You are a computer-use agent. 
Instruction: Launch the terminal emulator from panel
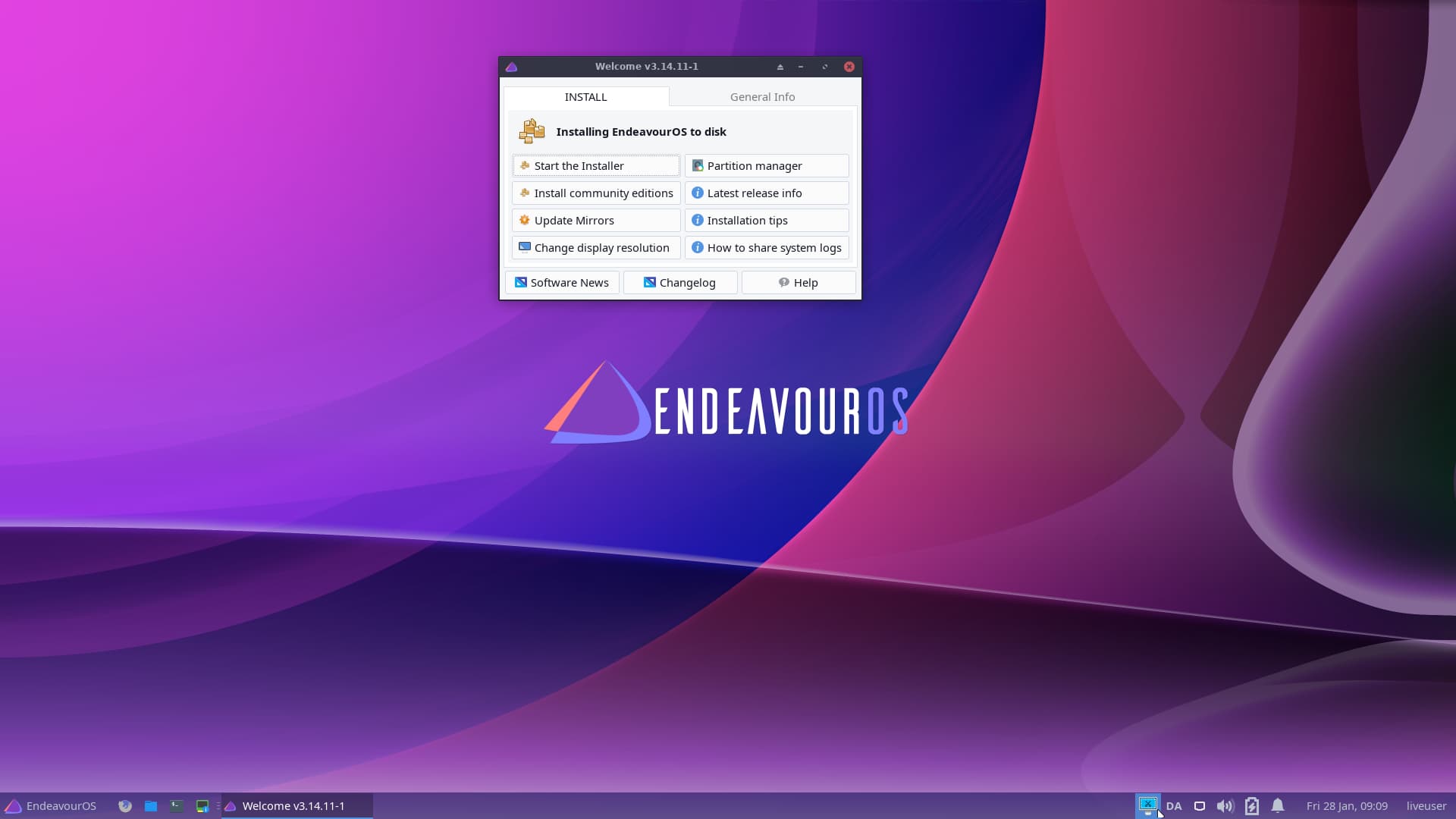[177, 806]
